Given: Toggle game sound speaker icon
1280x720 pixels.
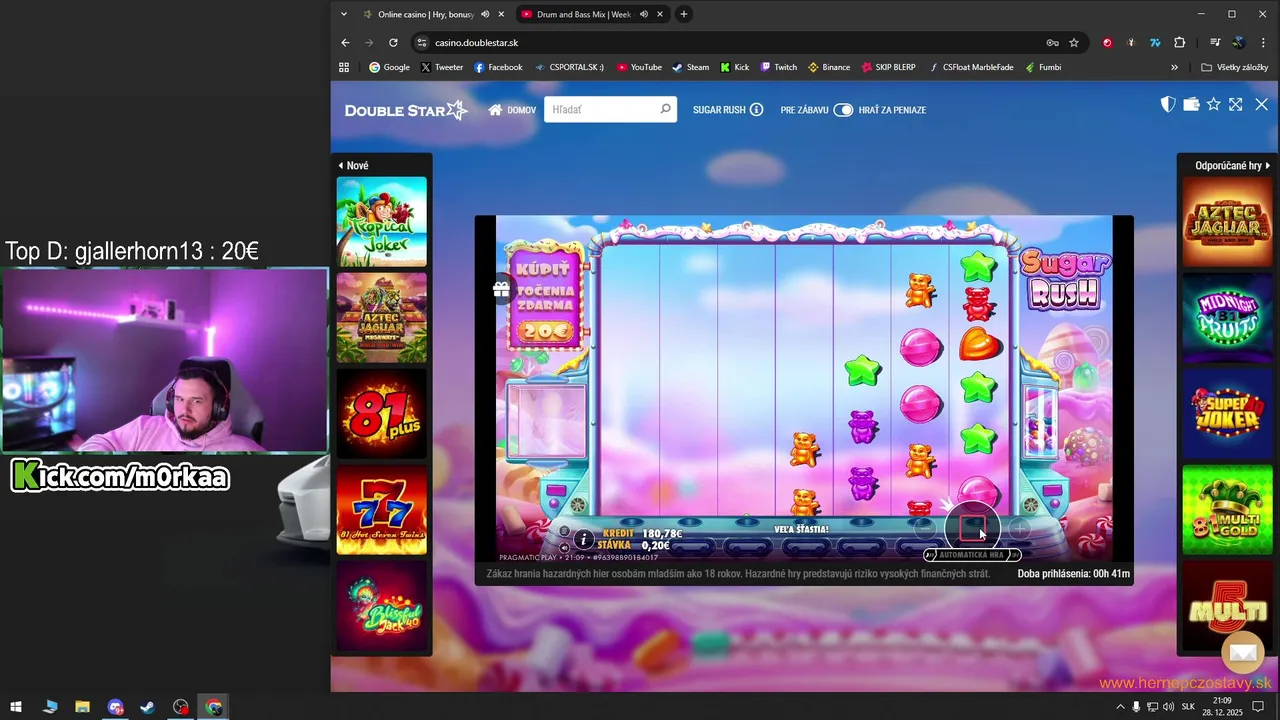Looking at the screenshot, I should pyautogui.click(x=564, y=547).
